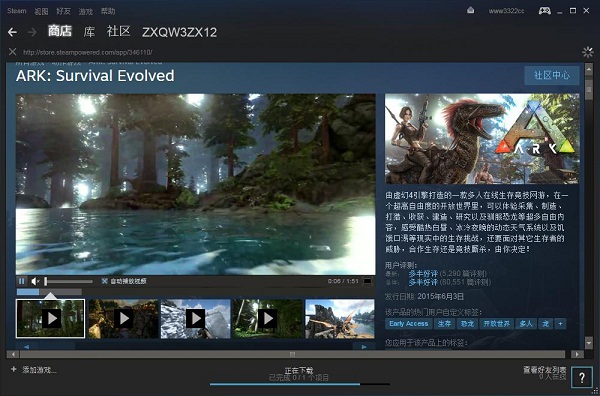Click the ARK: Survival Evolved title
This screenshot has height=396, width=600.
(x=95, y=76)
